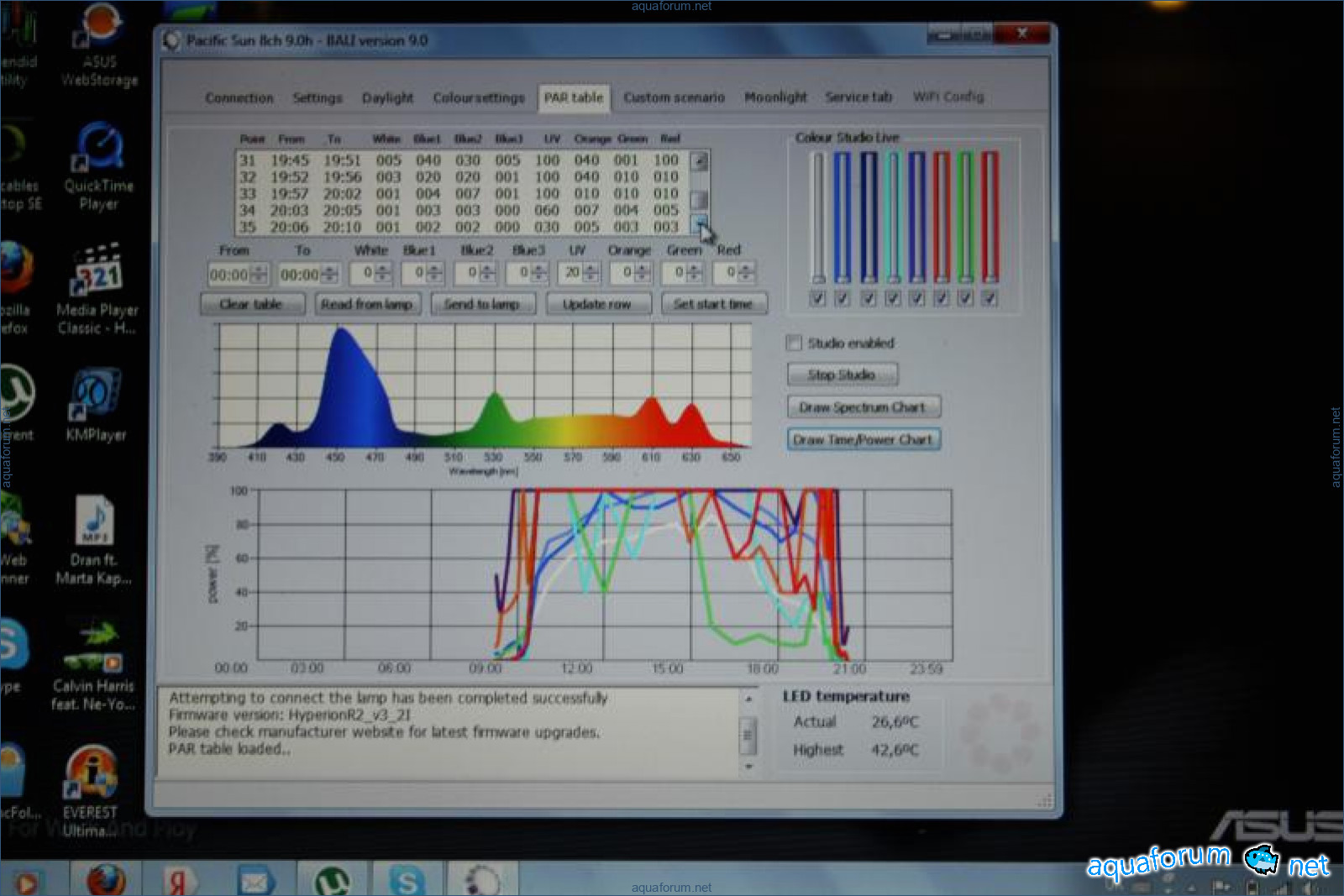Click the uTorrent icon in the taskbar
The height and width of the screenshot is (896, 1344).
point(332,882)
